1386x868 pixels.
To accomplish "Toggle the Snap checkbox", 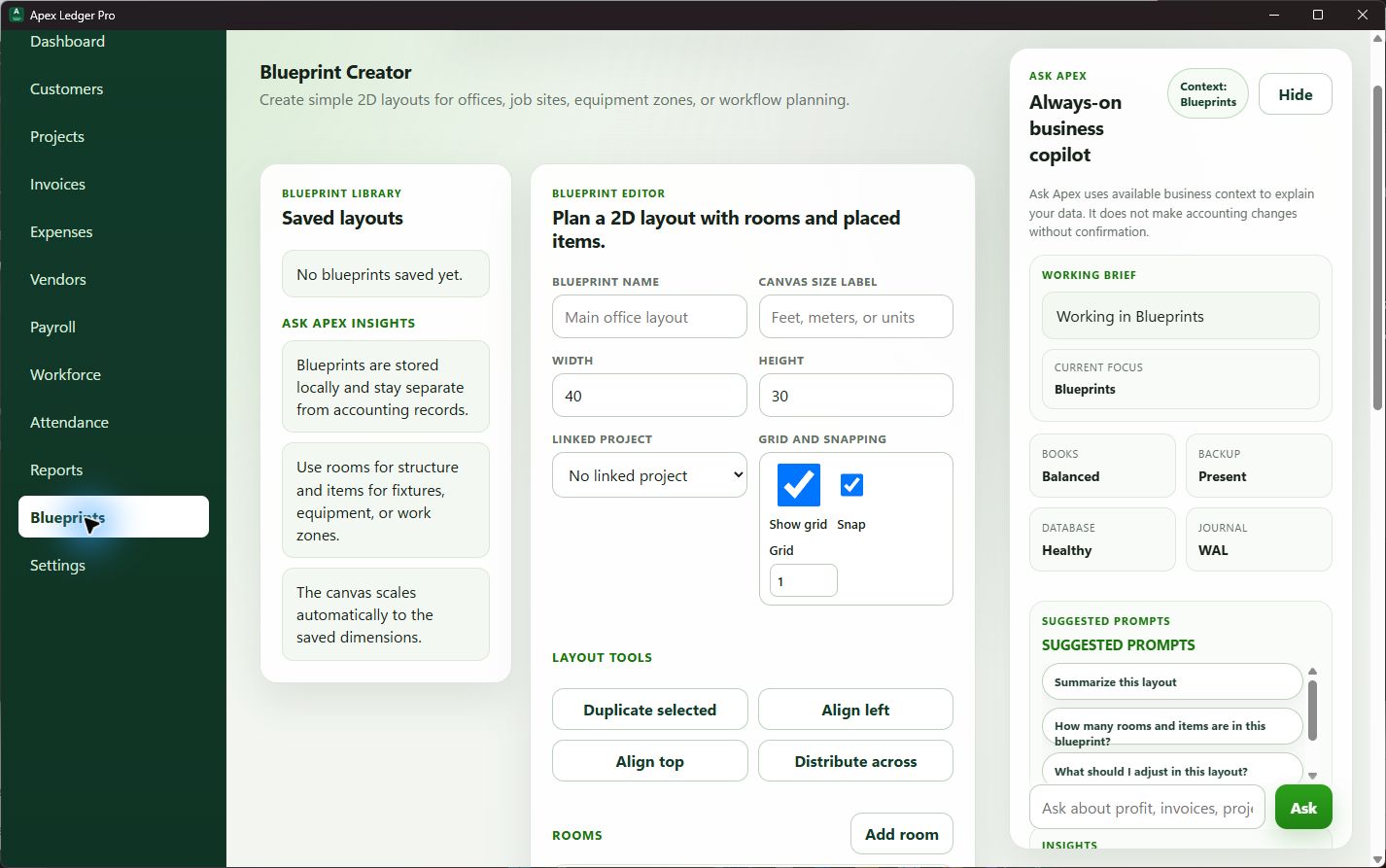I will (851, 484).
